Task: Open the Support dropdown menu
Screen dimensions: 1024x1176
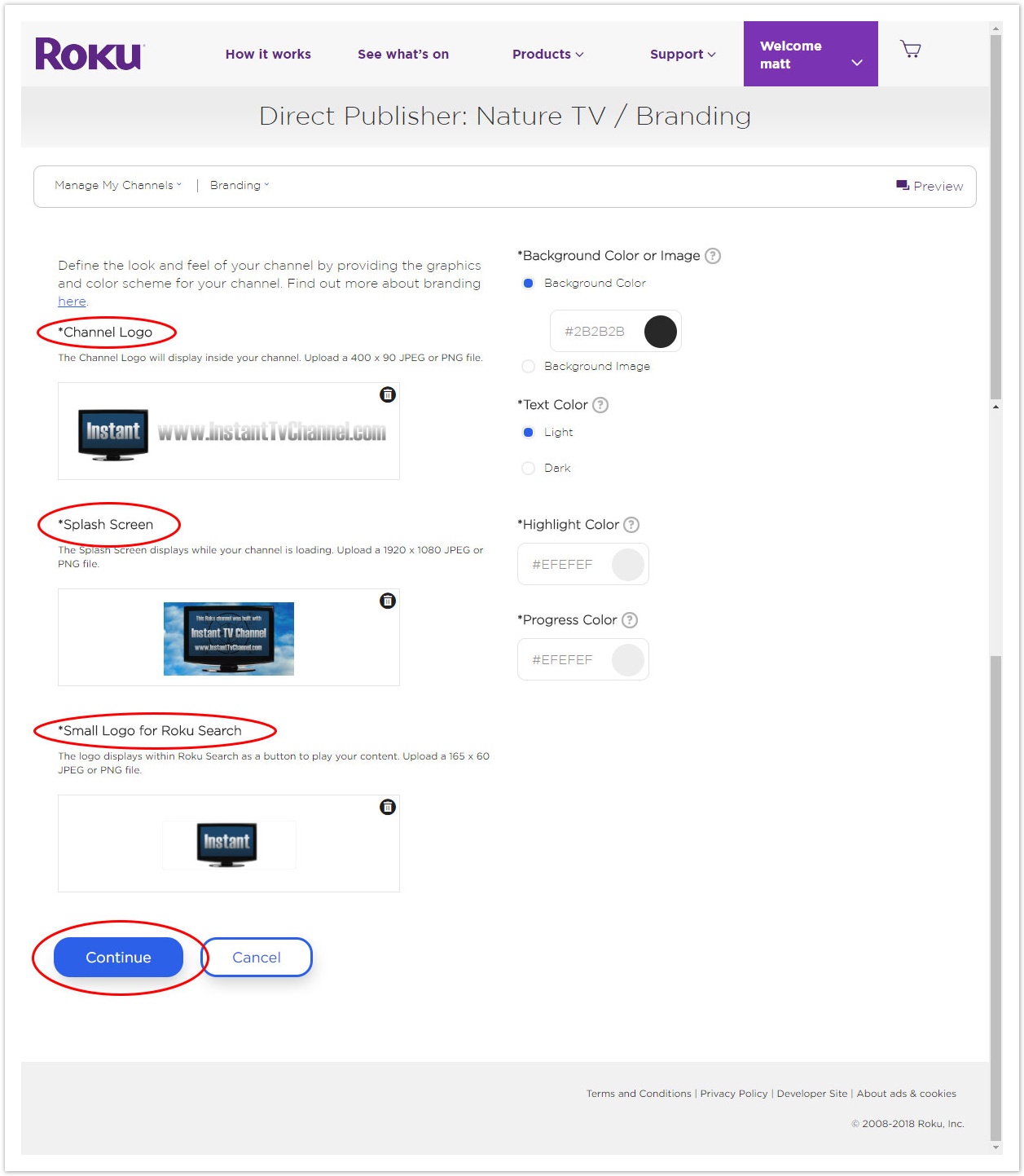Action: 683,54
